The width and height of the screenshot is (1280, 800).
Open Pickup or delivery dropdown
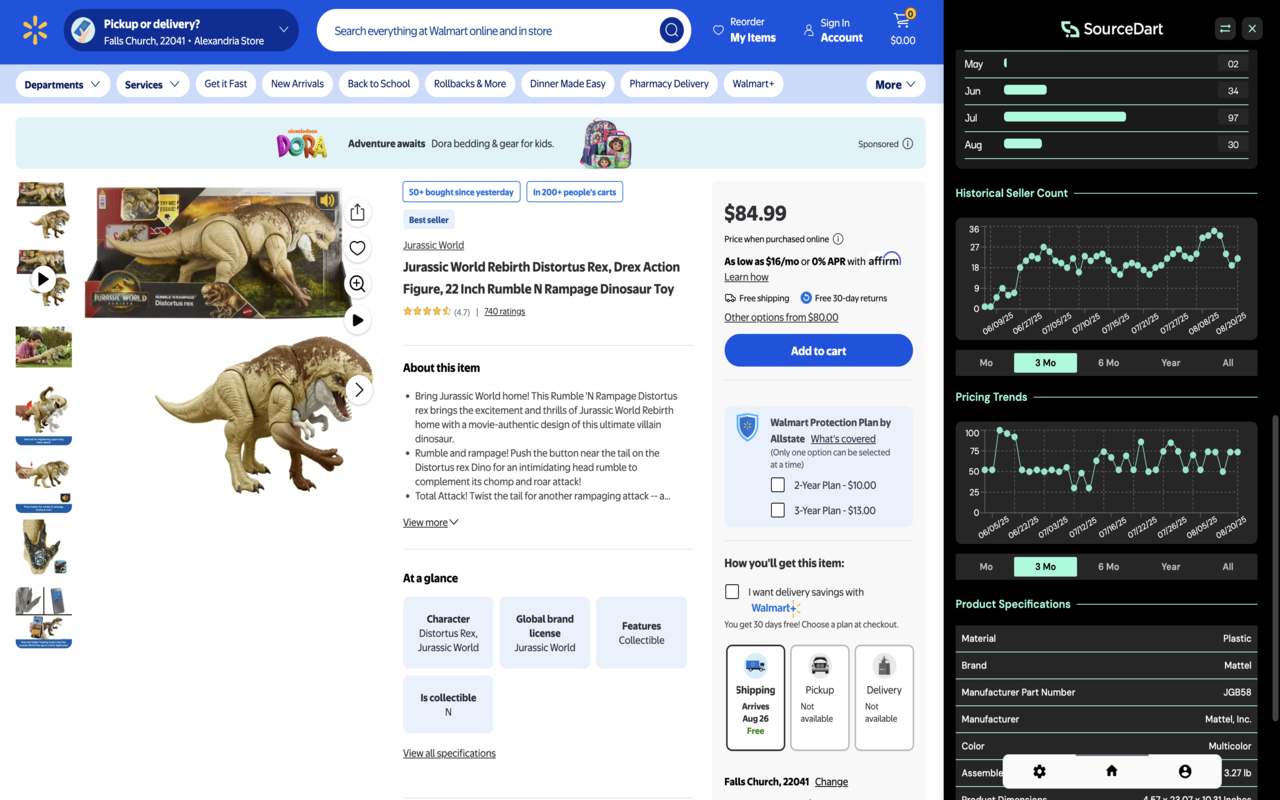(x=181, y=30)
